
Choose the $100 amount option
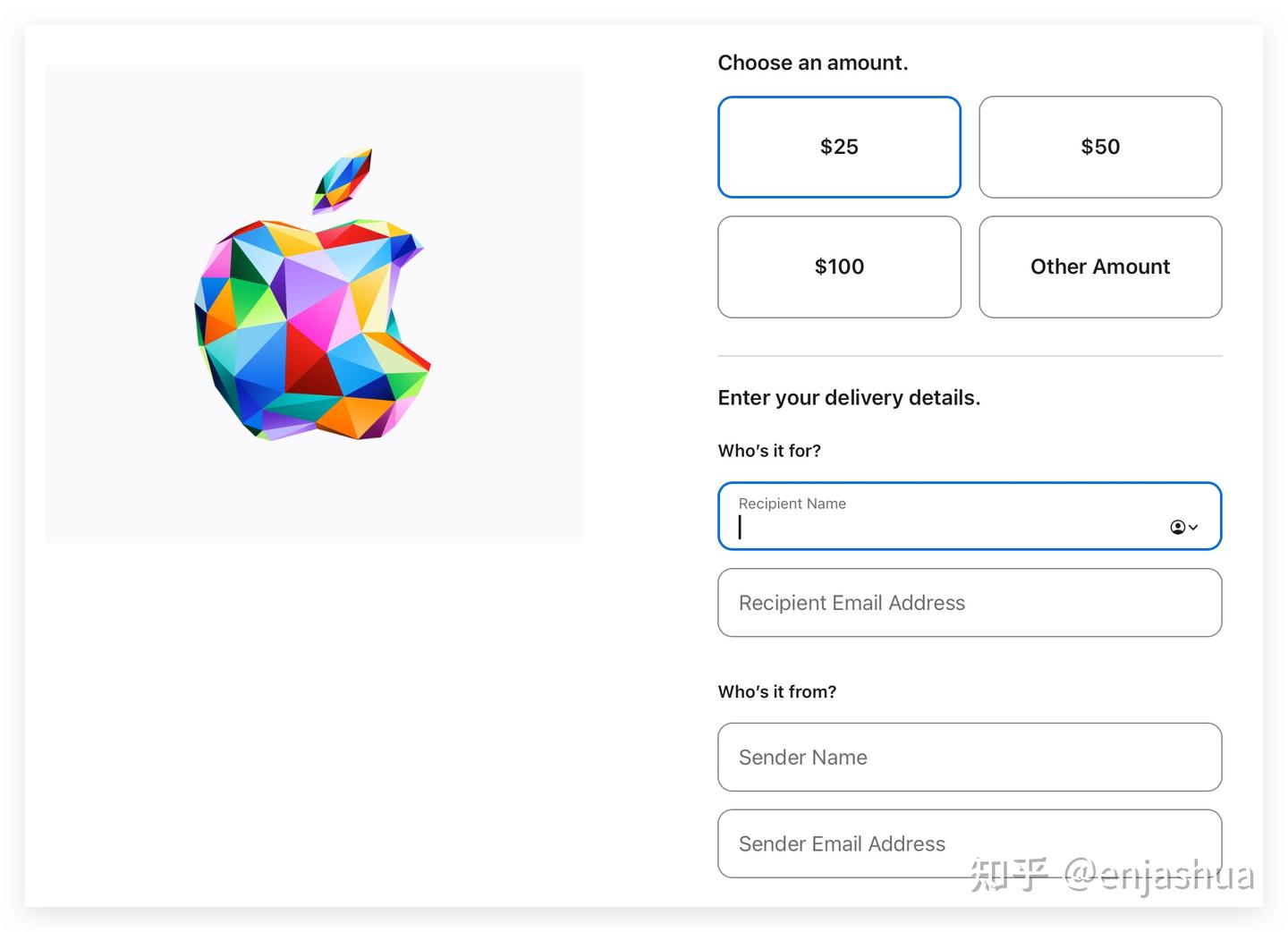click(838, 267)
